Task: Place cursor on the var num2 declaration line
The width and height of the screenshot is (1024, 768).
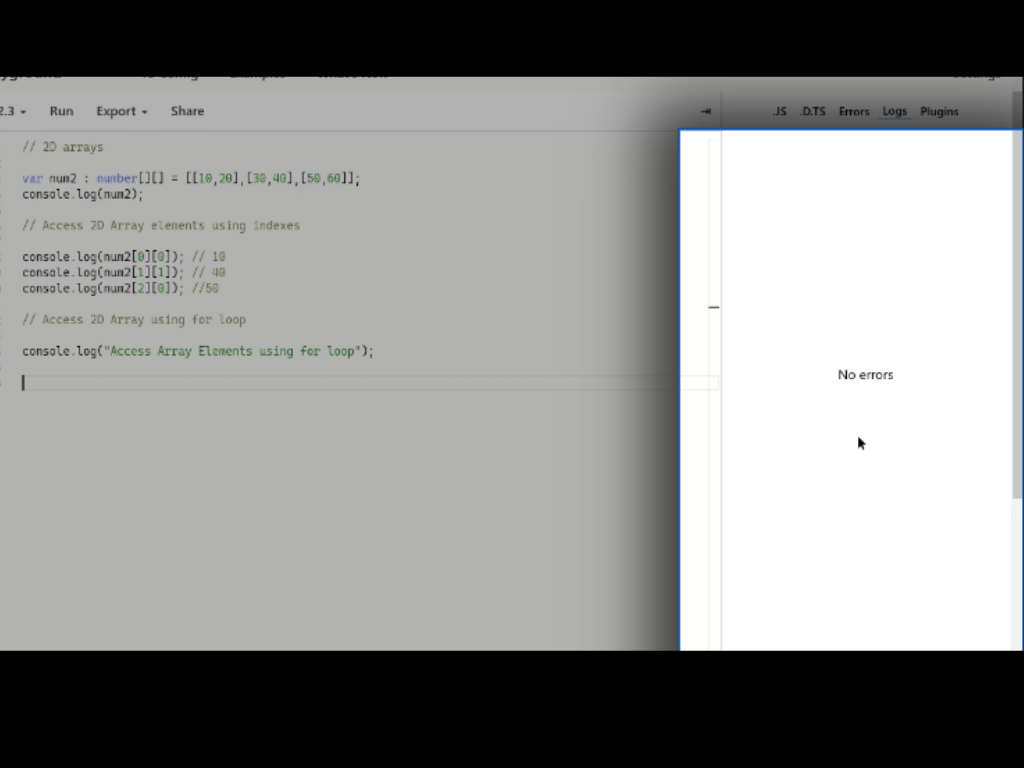Action: pos(190,178)
